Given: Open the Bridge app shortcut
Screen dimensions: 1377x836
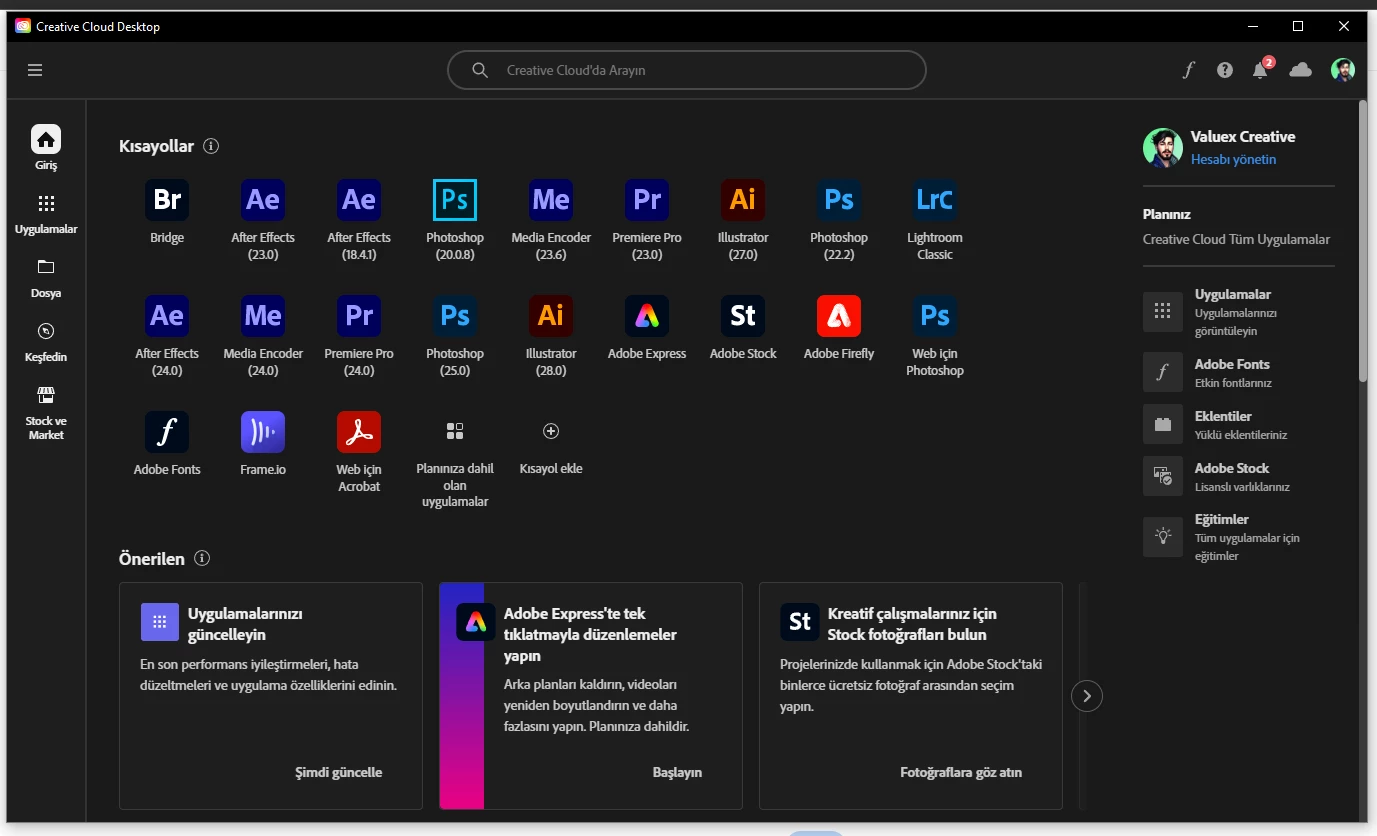Looking at the screenshot, I should pos(167,200).
